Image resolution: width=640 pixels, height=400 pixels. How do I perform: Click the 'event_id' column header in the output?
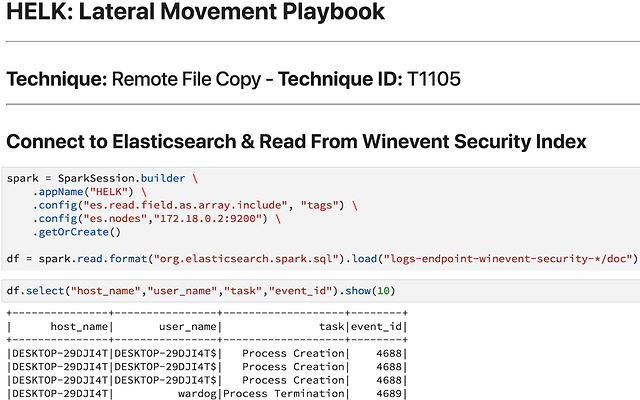[376, 327]
